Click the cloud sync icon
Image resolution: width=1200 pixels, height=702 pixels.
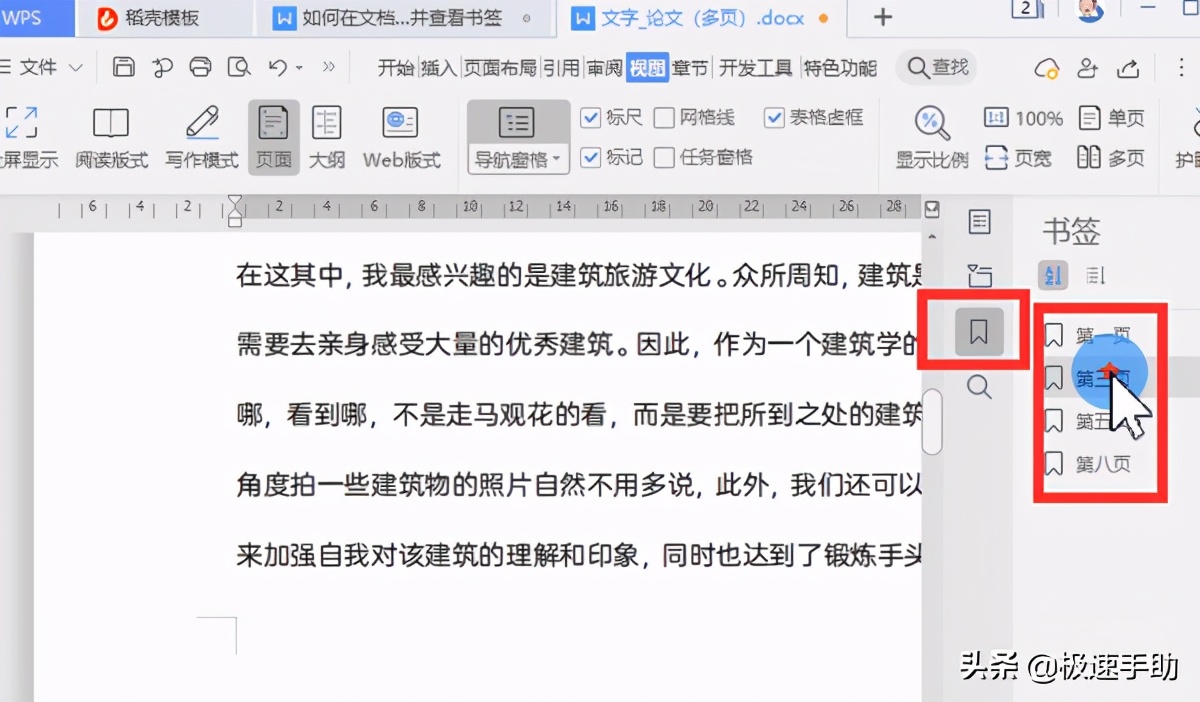[x=1047, y=68]
